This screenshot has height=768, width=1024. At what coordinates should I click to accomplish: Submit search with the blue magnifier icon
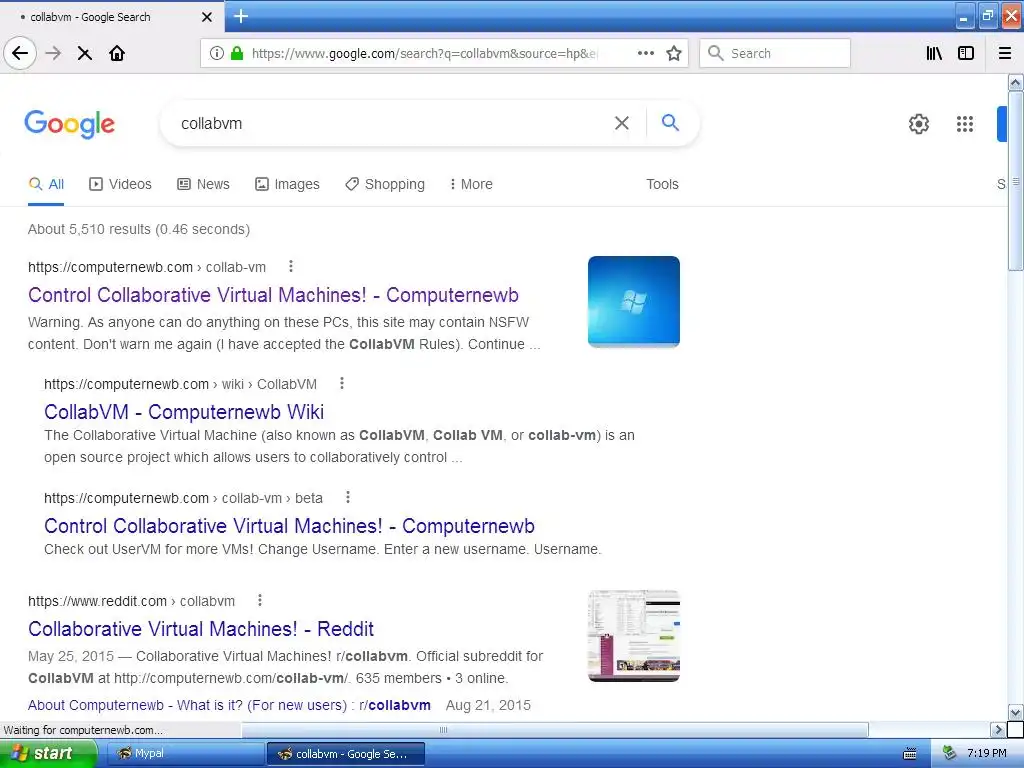670,122
